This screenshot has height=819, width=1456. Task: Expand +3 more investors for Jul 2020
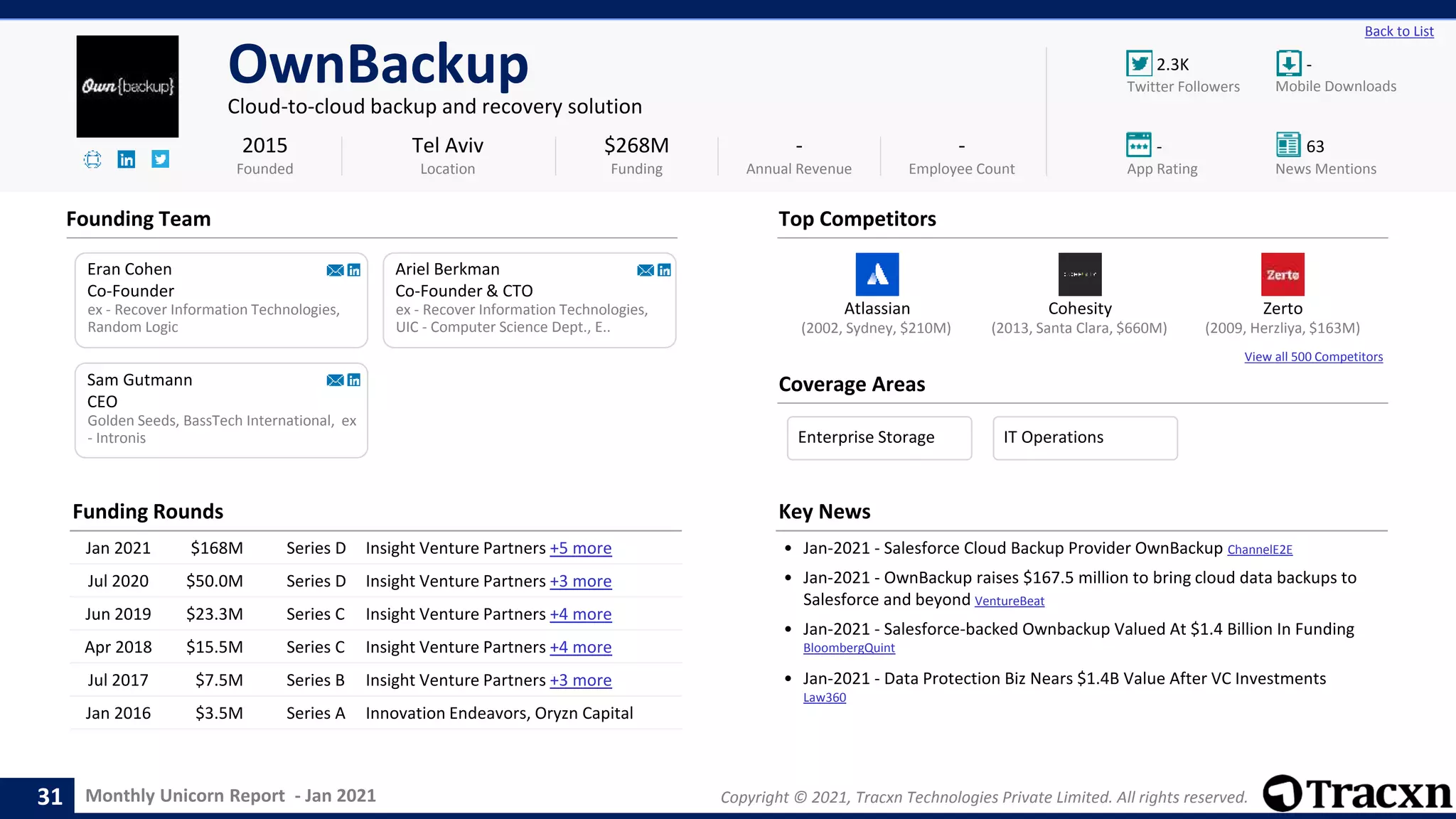coord(581,582)
